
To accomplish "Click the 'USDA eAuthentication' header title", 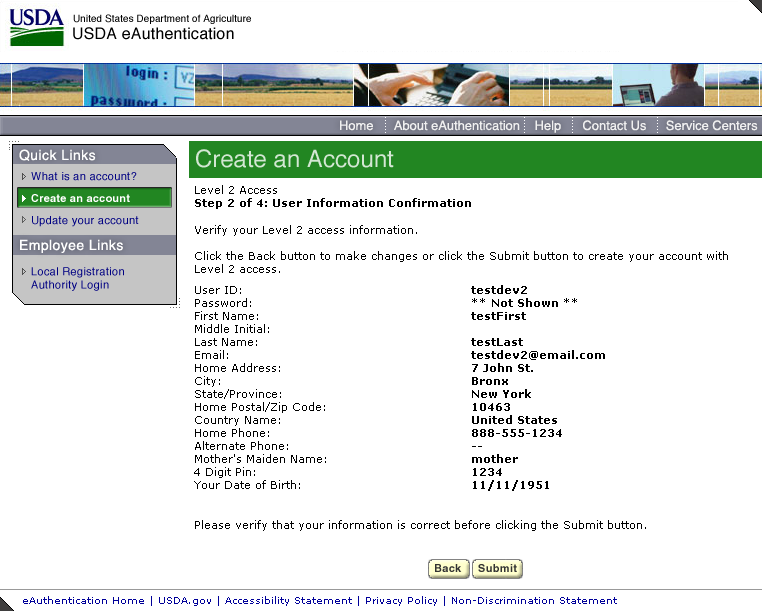I will coord(153,34).
